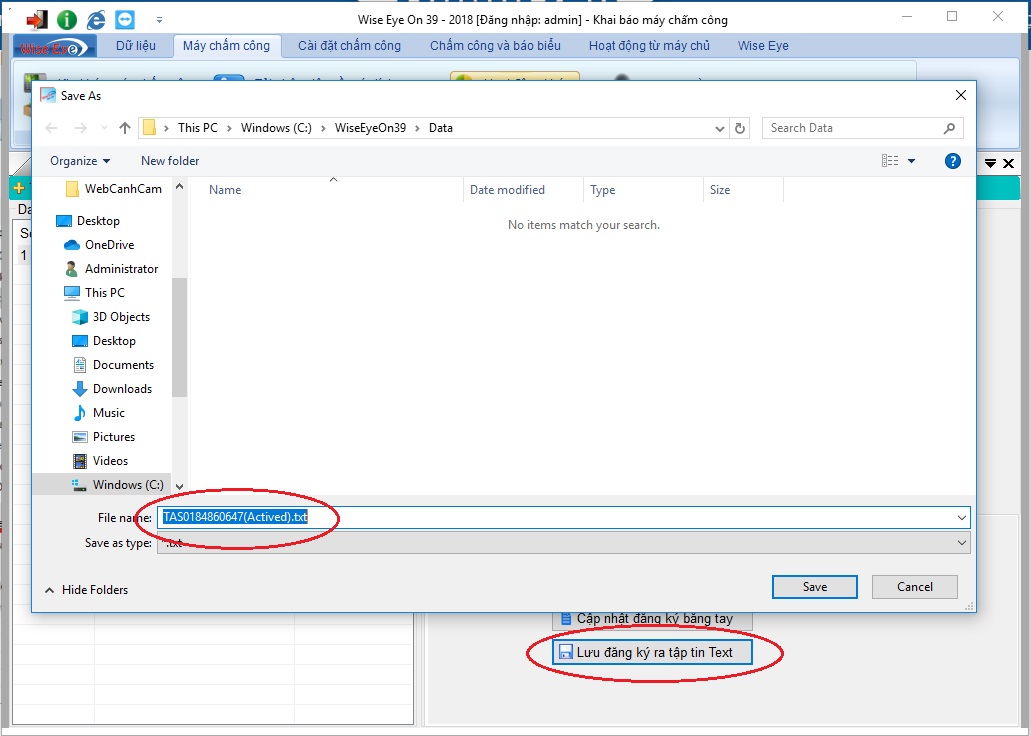
Task: Click the Internet Explorer icon in quick toolbar
Action: click(96, 19)
